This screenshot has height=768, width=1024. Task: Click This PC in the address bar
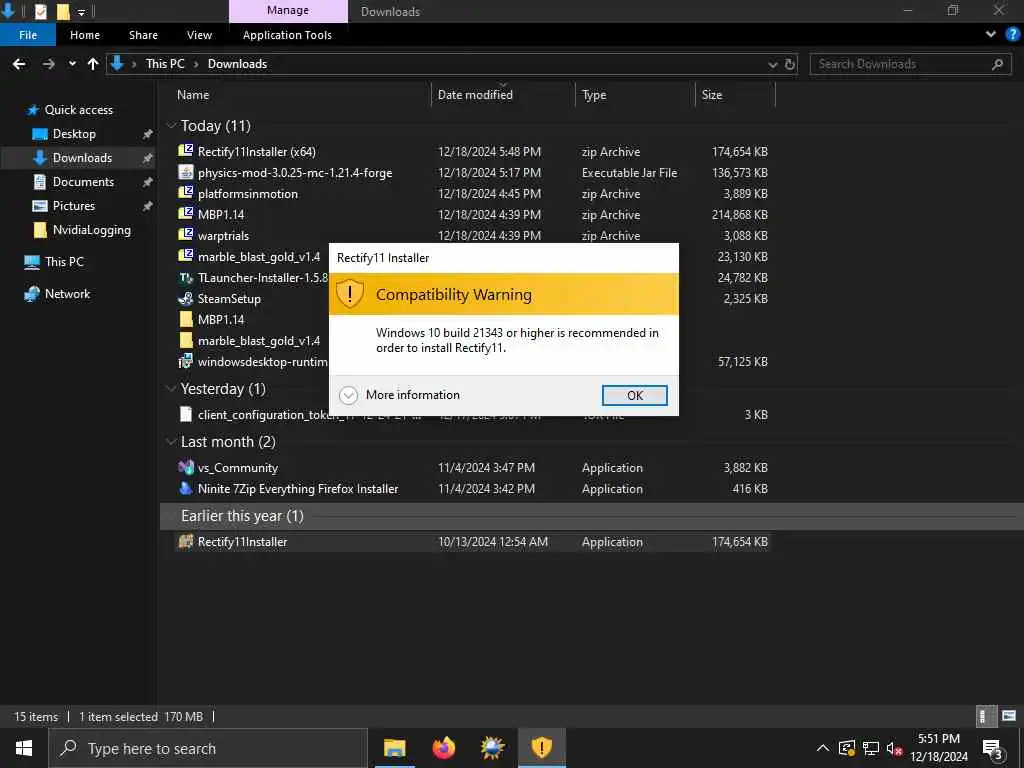pos(165,64)
